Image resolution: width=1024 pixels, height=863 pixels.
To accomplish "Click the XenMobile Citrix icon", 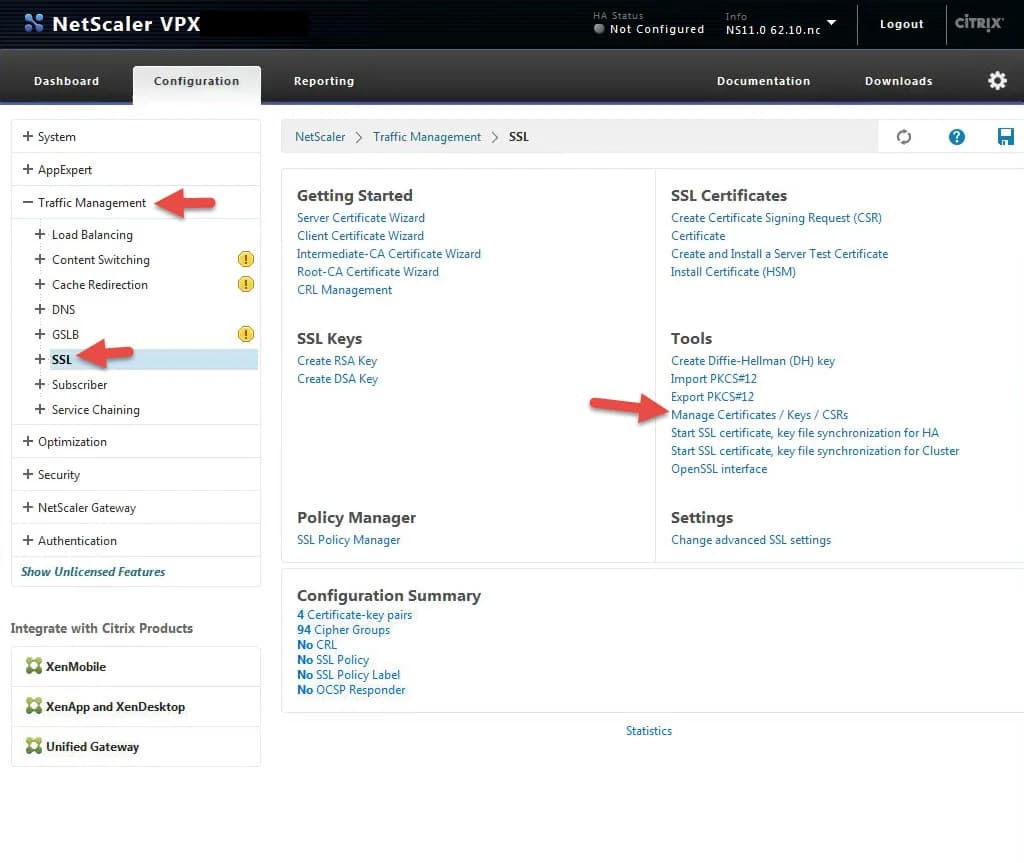I will (x=33, y=666).
